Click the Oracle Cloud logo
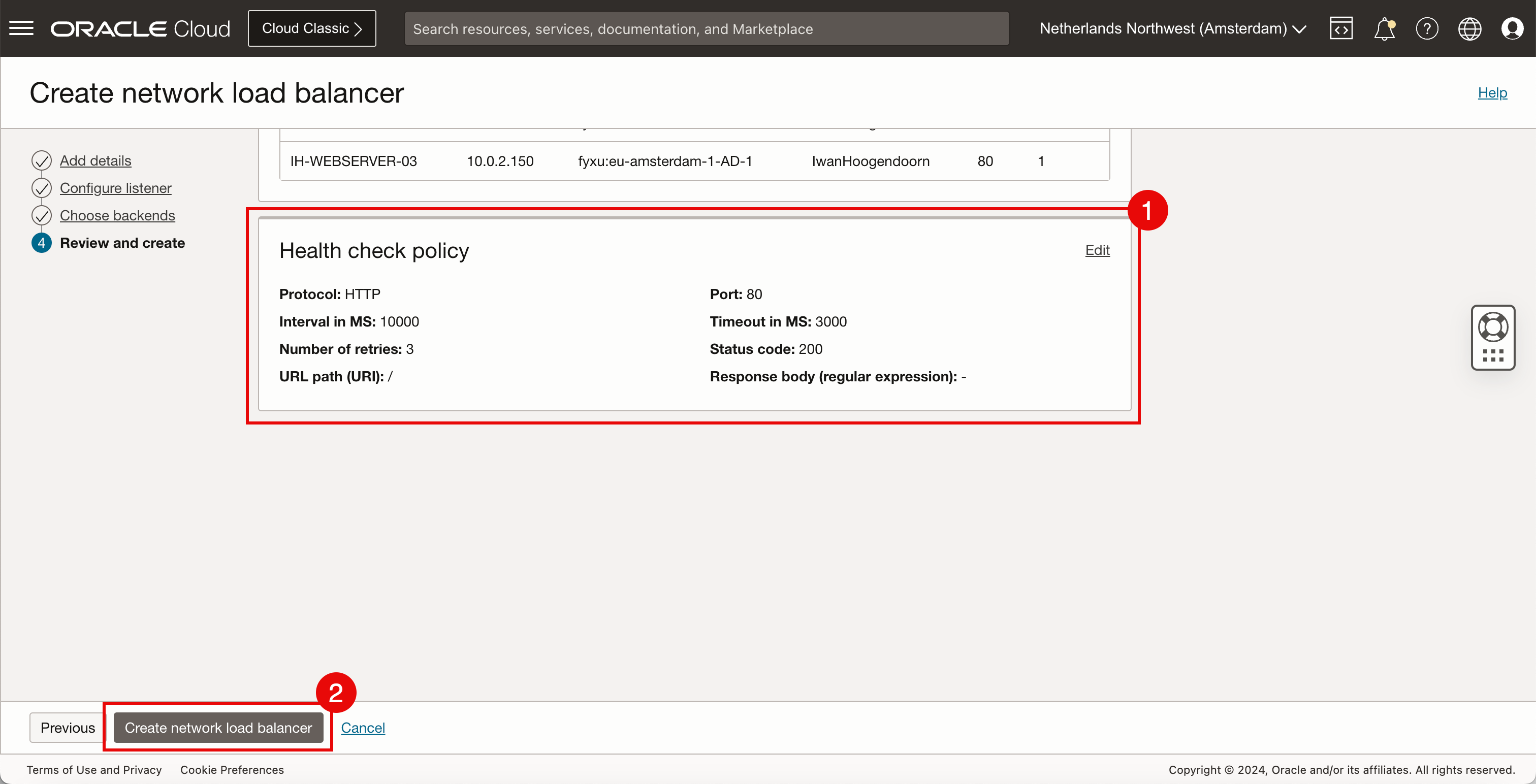 141,28
